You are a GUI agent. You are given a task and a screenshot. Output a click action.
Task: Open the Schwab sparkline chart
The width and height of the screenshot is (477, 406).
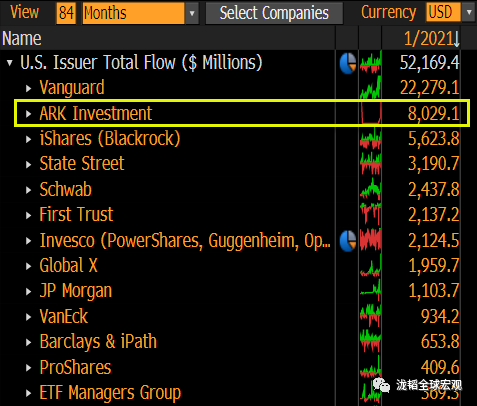370,189
